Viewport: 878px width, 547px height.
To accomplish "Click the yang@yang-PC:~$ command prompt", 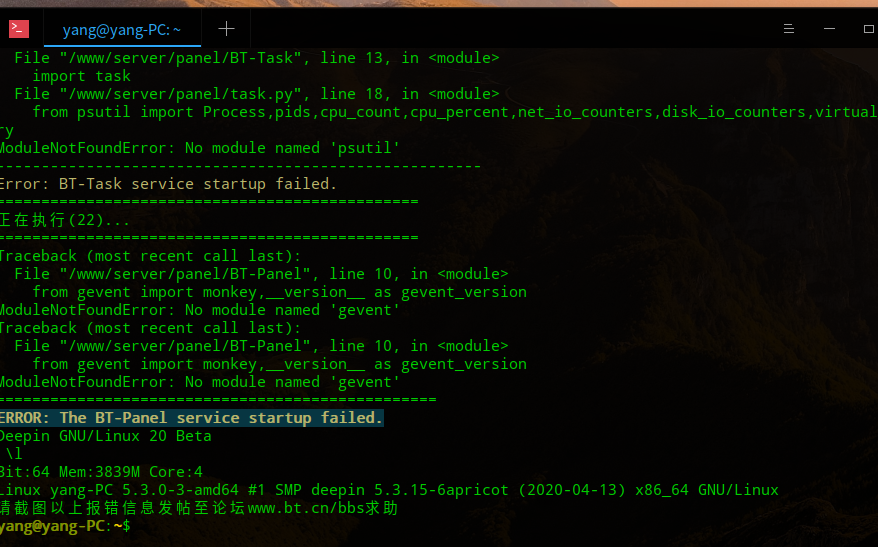I will (65, 526).
